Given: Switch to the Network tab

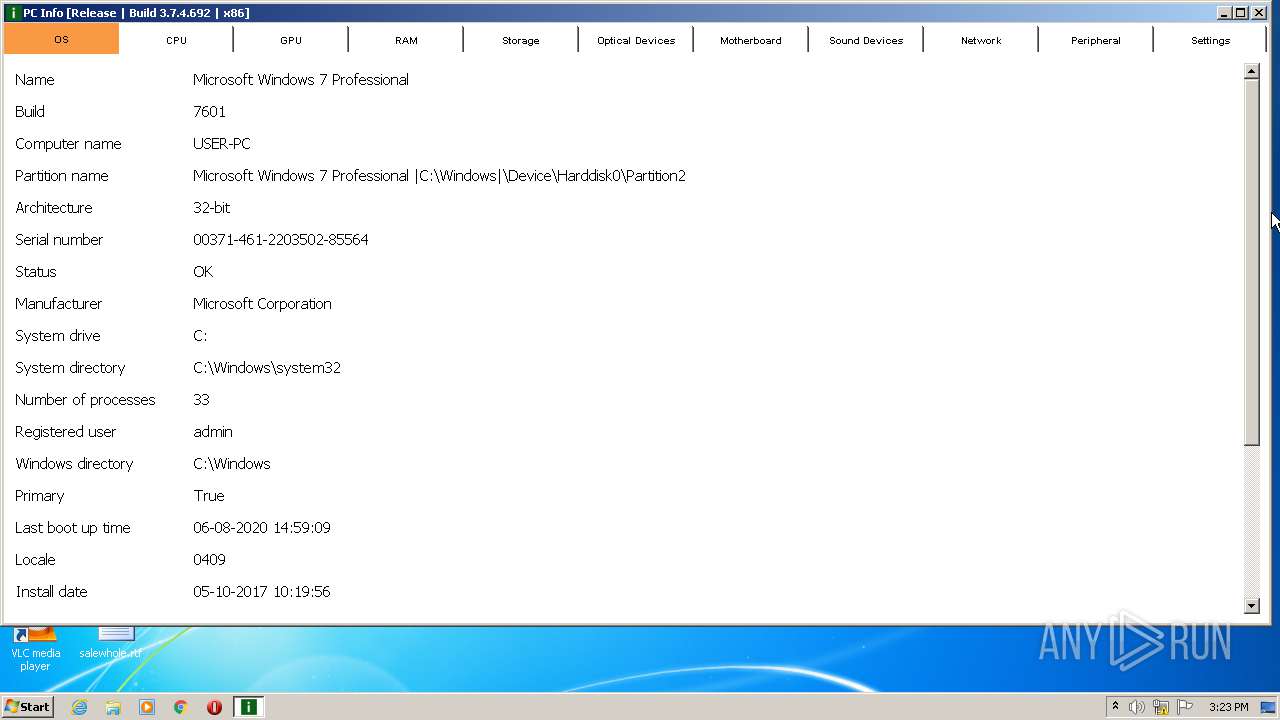Looking at the screenshot, I should pyautogui.click(x=981, y=40).
